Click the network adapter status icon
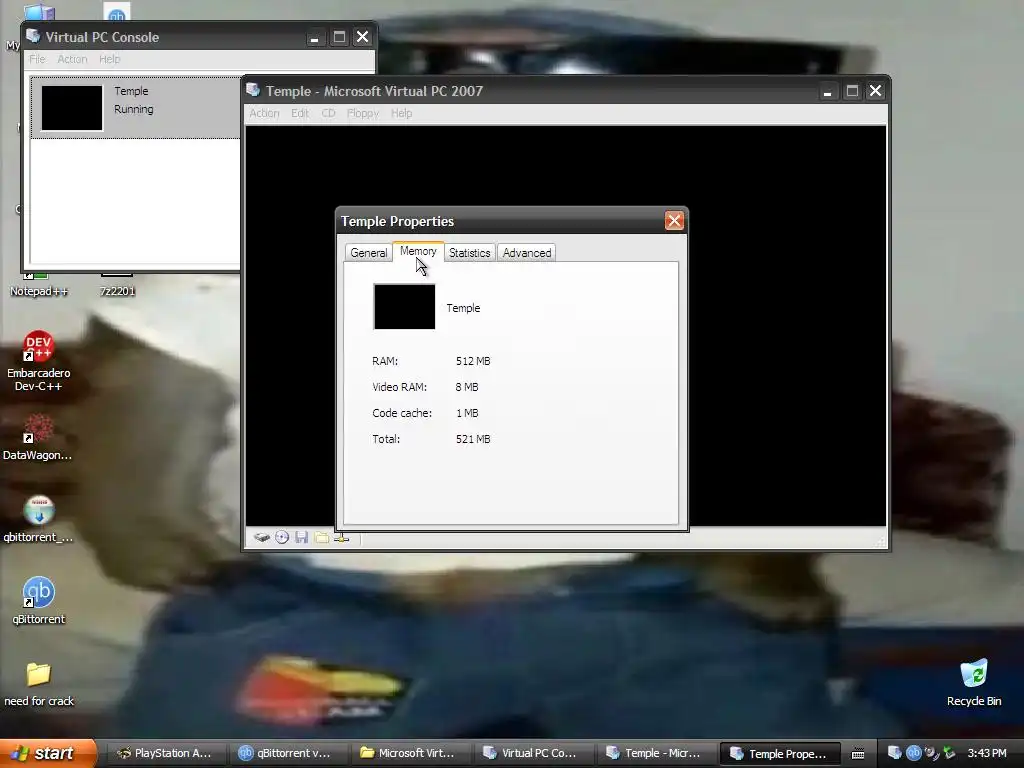Viewport: 1024px width, 768px height. coord(342,538)
